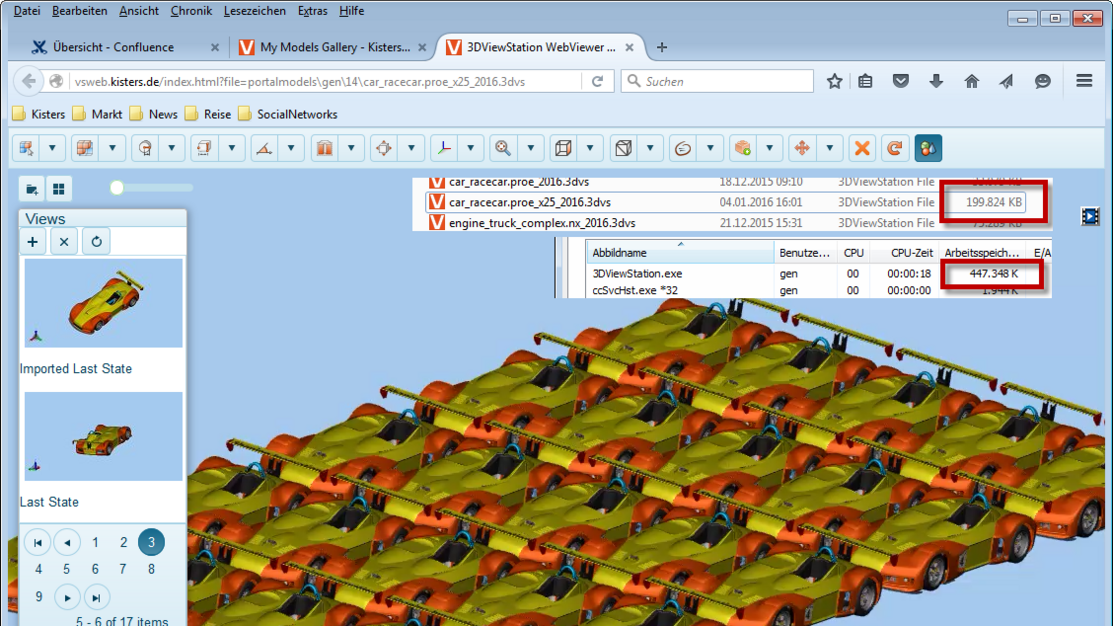Select page 2 in Views pager
This screenshot has height=626, width=1113.
[x=124, y=543]
